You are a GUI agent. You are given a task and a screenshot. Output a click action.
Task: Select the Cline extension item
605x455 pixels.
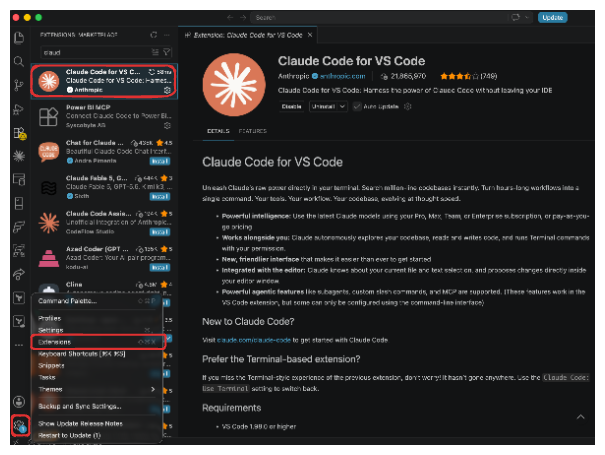tap(104, 288)
